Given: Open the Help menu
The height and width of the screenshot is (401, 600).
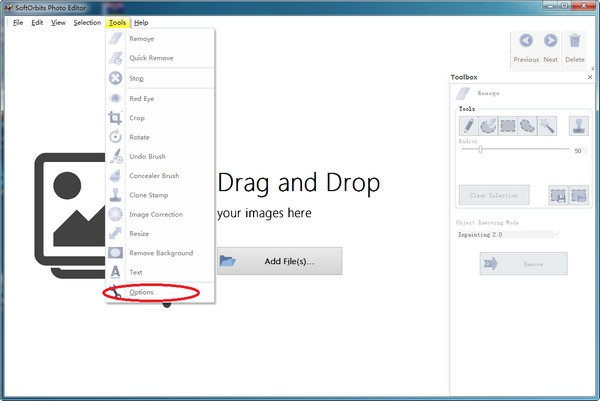Looking at the screenshot, I should click(x=141, y=23).
